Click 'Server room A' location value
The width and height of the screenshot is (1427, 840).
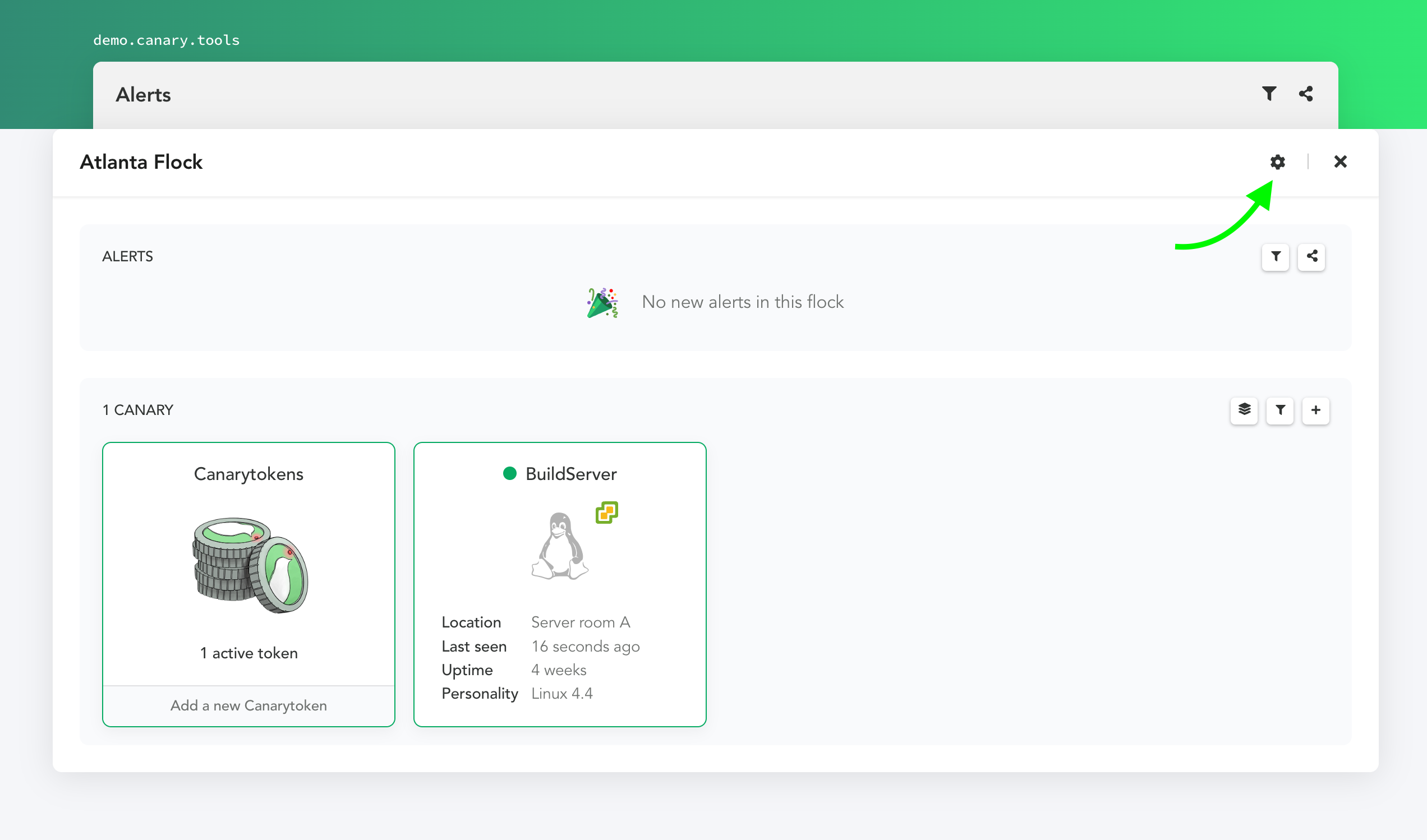(581, 622)
